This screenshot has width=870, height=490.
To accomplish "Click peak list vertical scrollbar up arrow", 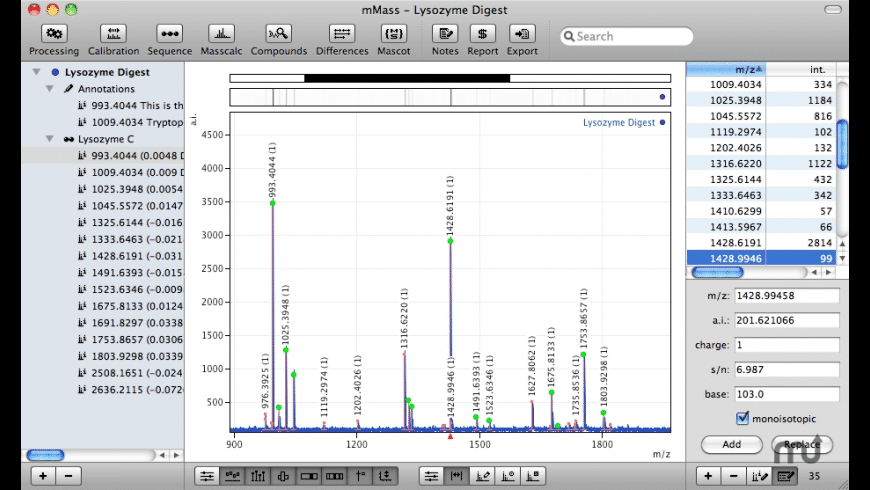I will (x=842, y=244).
